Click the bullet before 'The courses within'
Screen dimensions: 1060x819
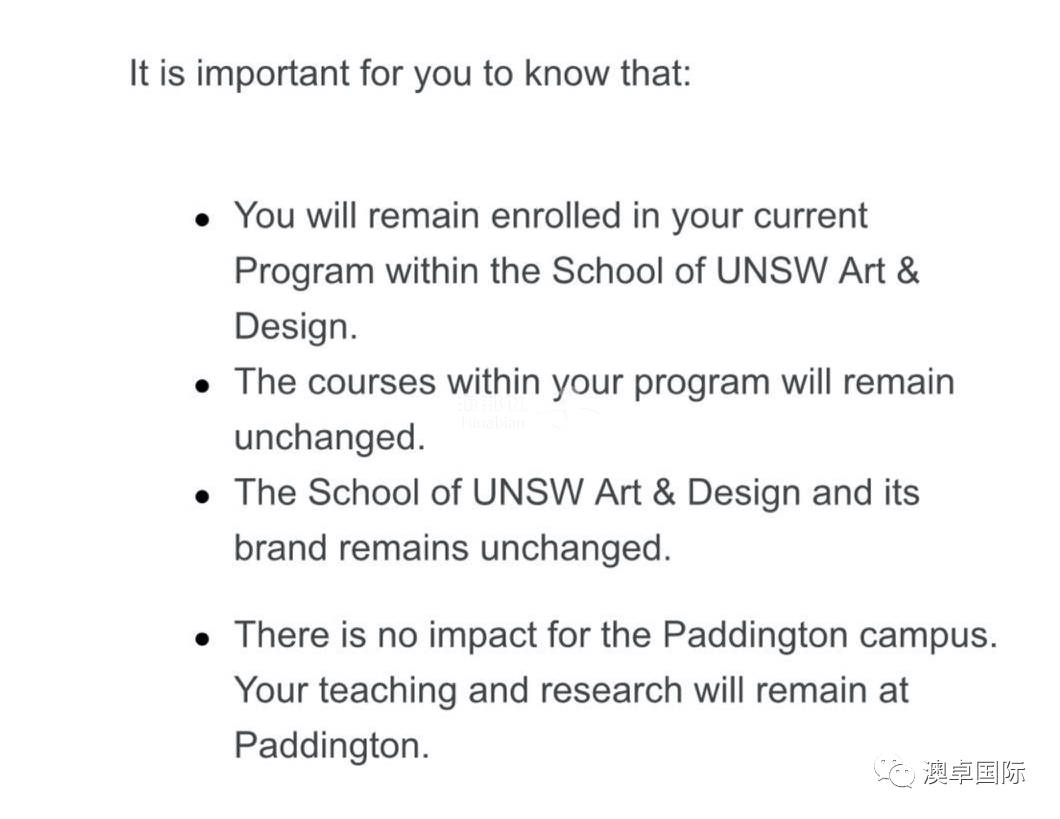201,386
